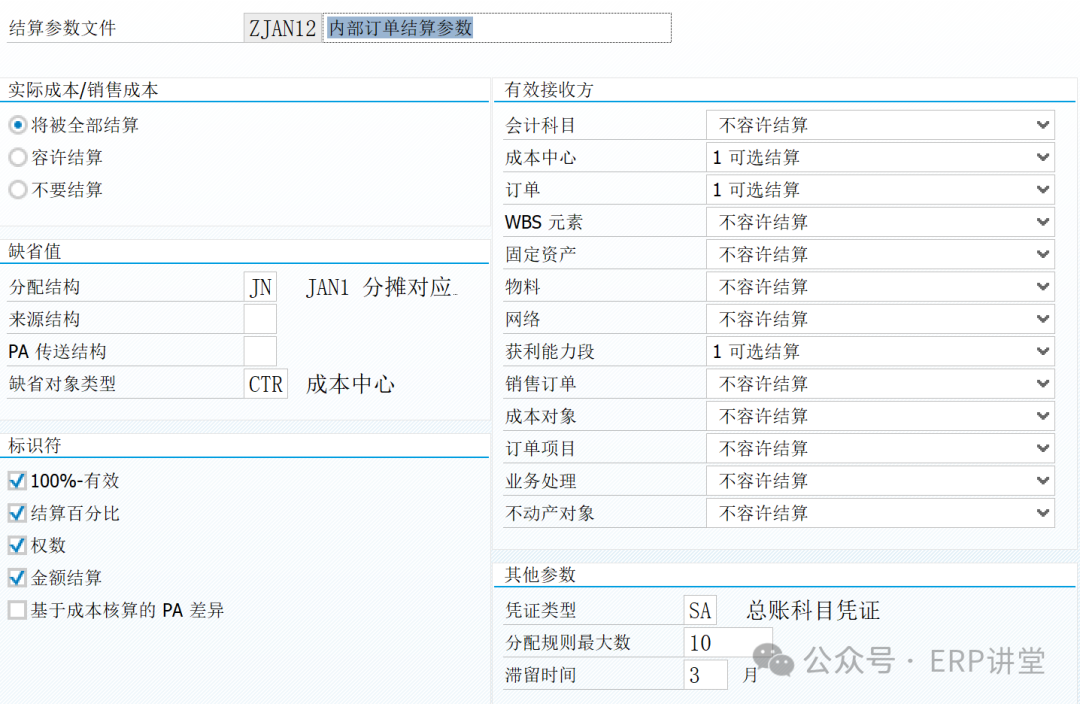The image size is (1080, 704).
Task: Expand the 成本中心 receiver dropdown
Action: pos(880,157)
